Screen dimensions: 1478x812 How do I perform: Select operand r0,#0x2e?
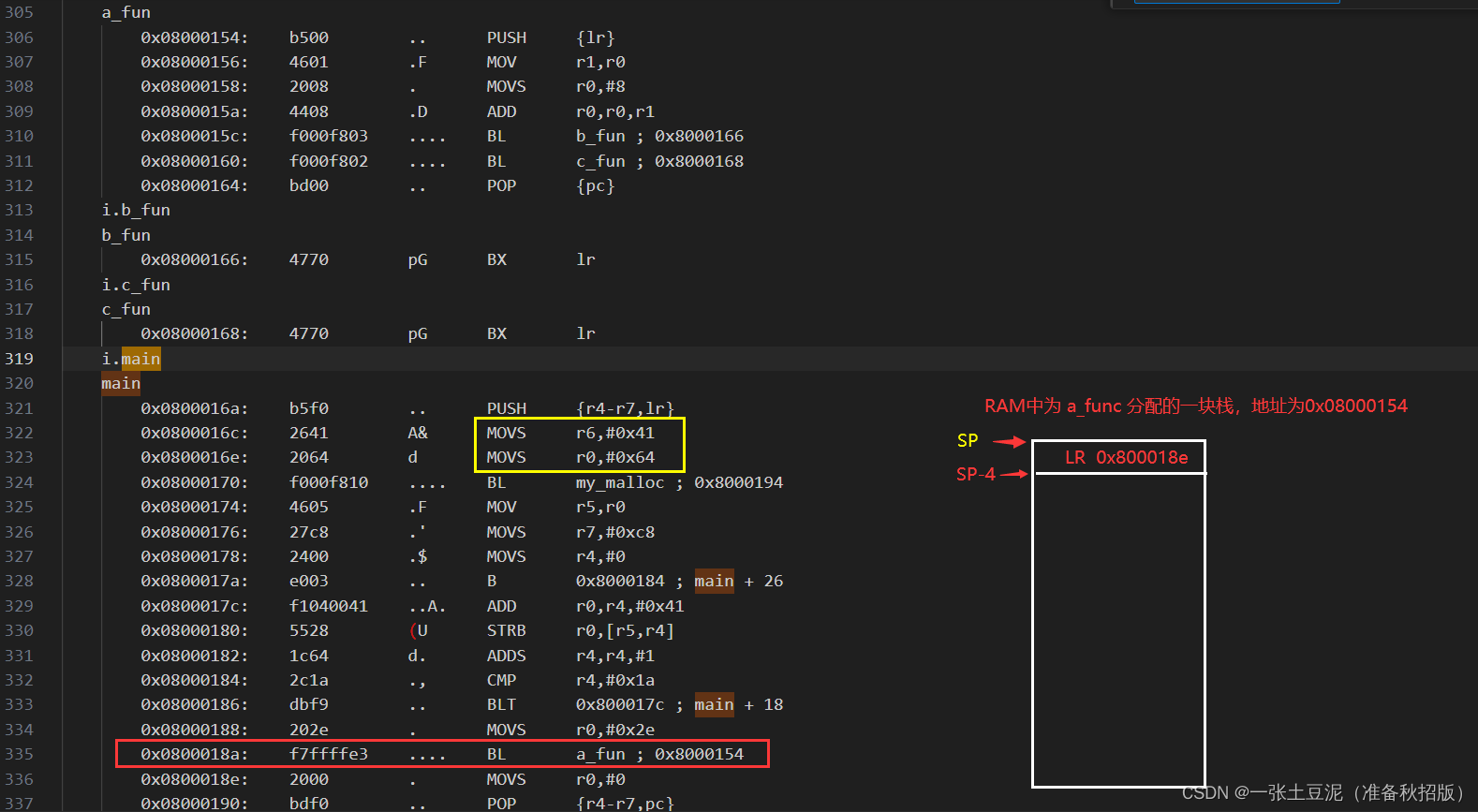pos(615,730)
